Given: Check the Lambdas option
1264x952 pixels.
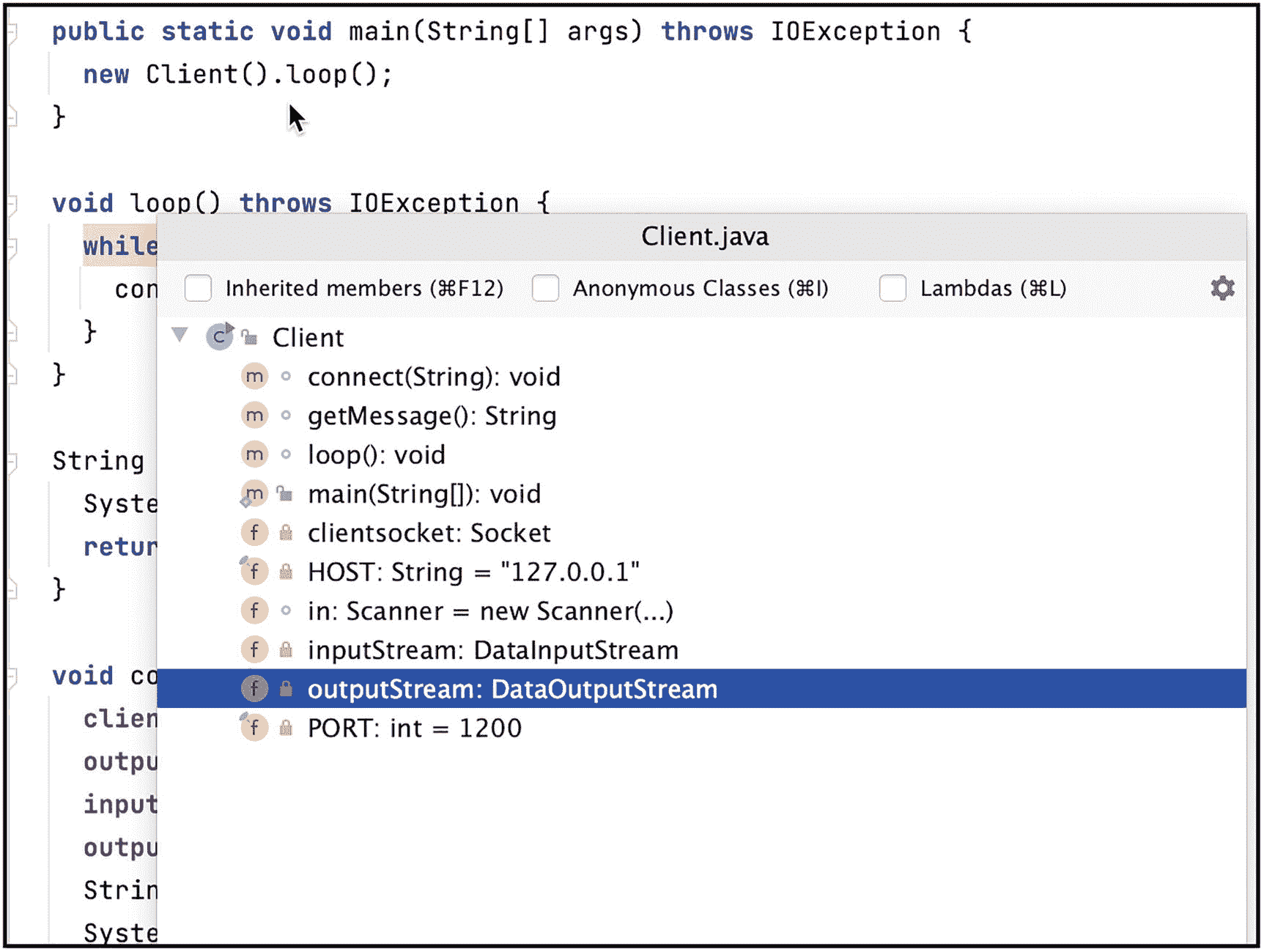Looking at the screenshot, I should [892, 288].
